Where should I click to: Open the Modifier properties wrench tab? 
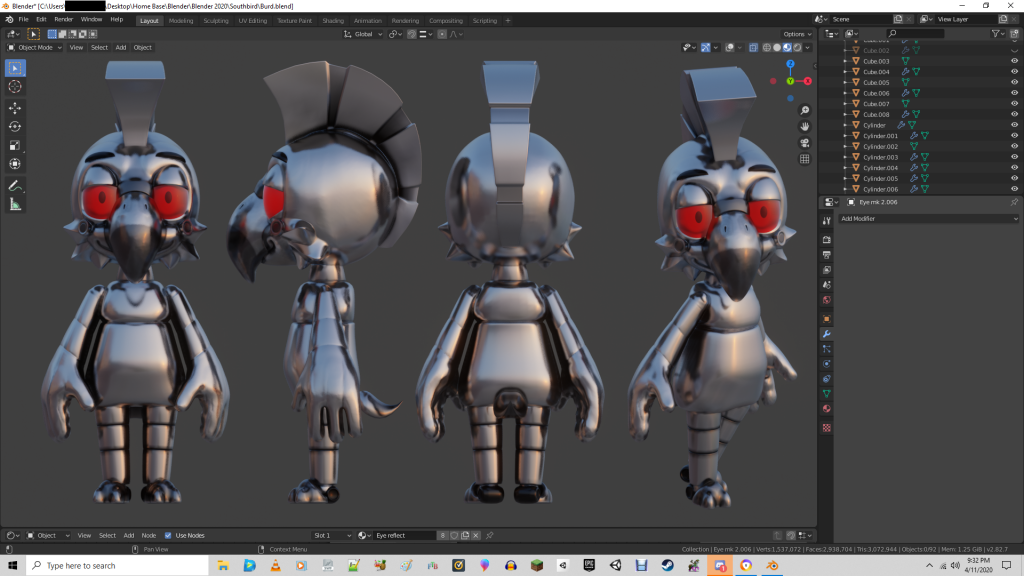point(826,334)
